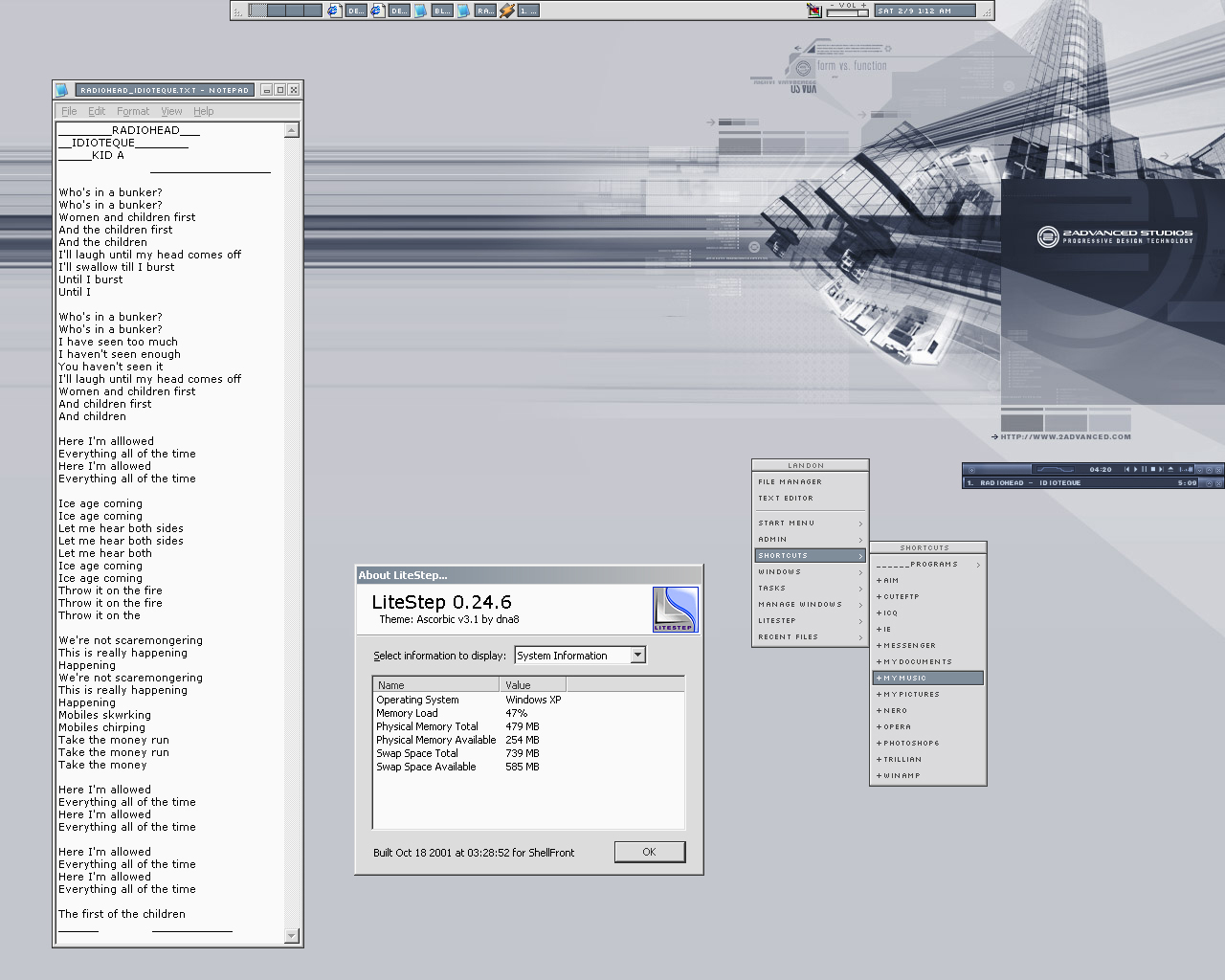Image resolution: width=1225 pixels, height=980 pixels.
Task: Launch AIM from Shortcuts menu
Action: click(x=928, y=581)
